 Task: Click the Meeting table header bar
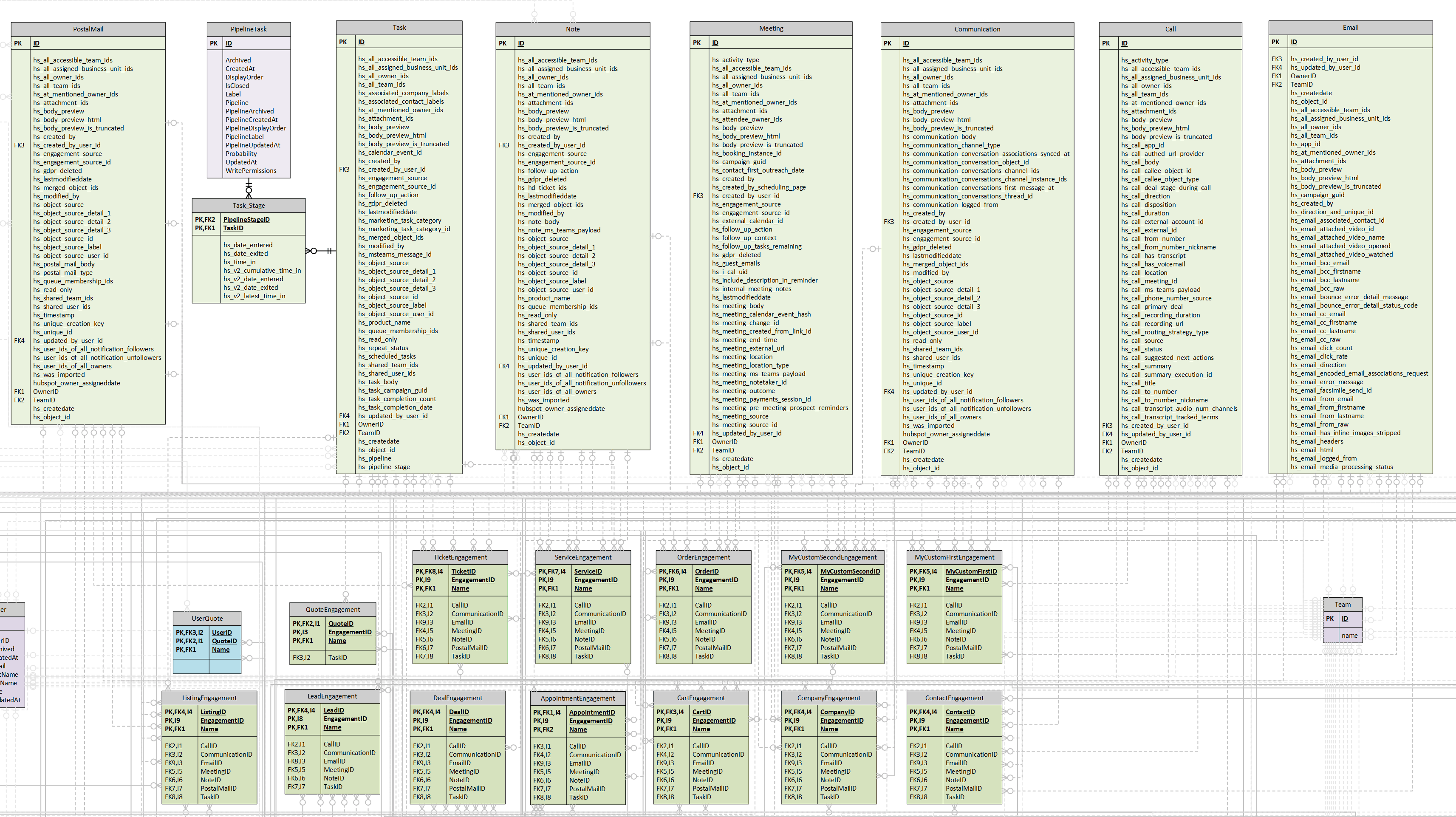point(771,28)
